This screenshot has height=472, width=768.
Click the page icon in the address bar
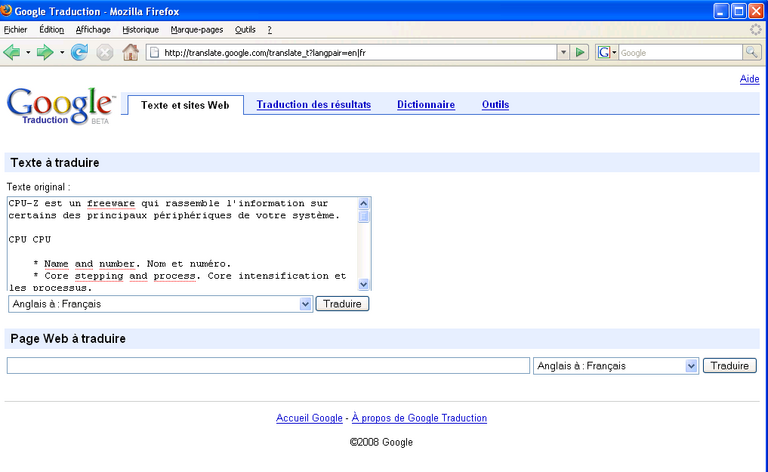[154, 52]
